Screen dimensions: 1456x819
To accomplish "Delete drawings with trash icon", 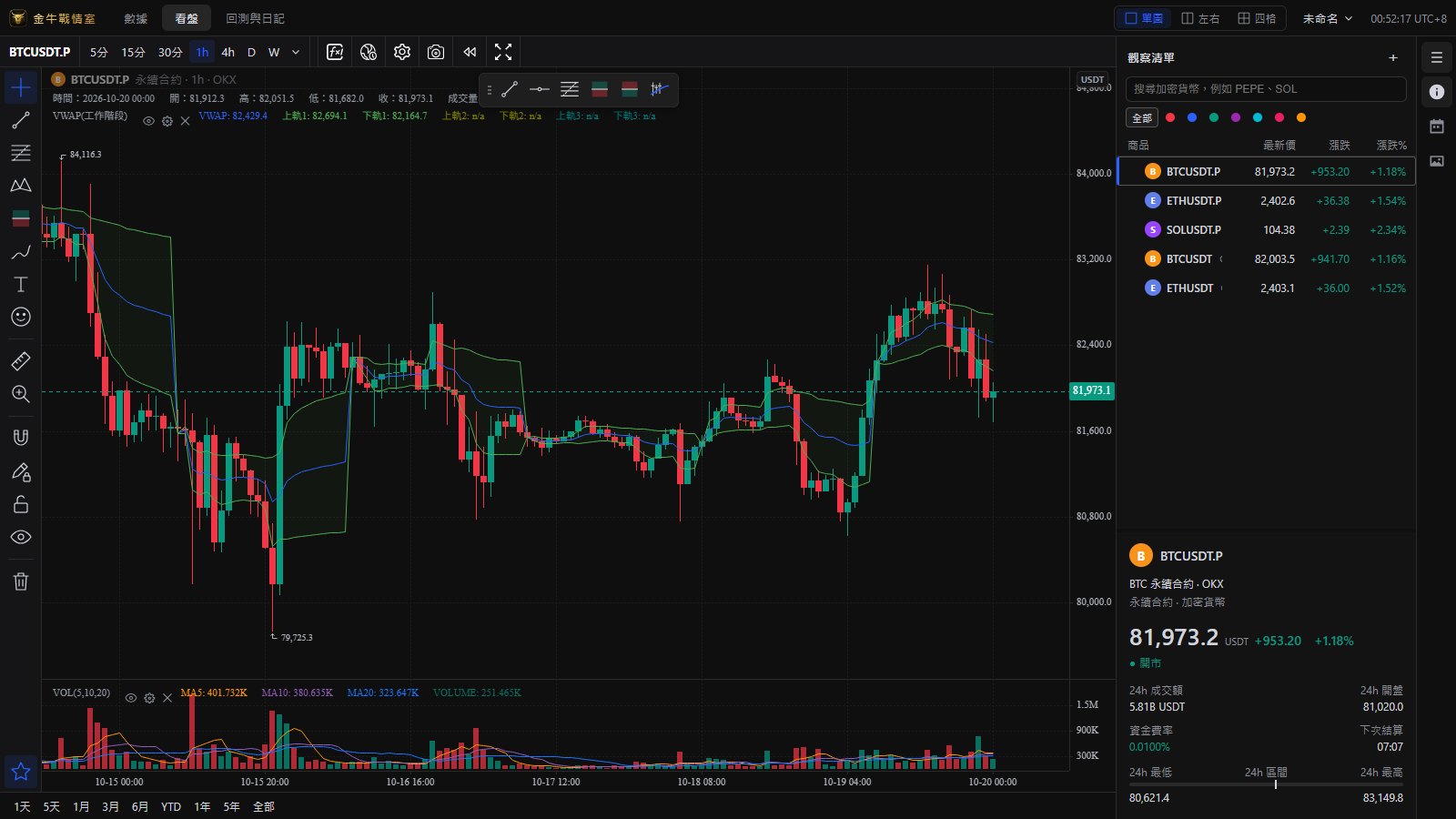I will (21, 581).
